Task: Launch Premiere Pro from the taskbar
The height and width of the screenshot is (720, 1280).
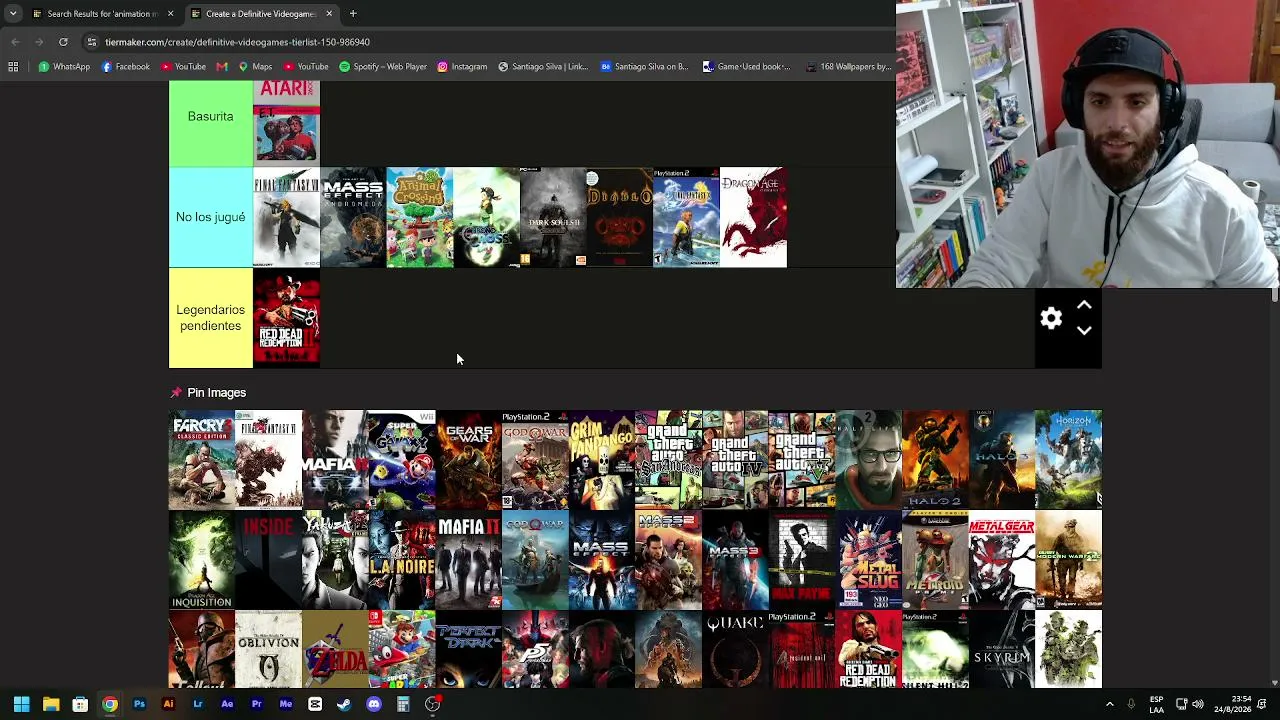Action: click(256, 704)
